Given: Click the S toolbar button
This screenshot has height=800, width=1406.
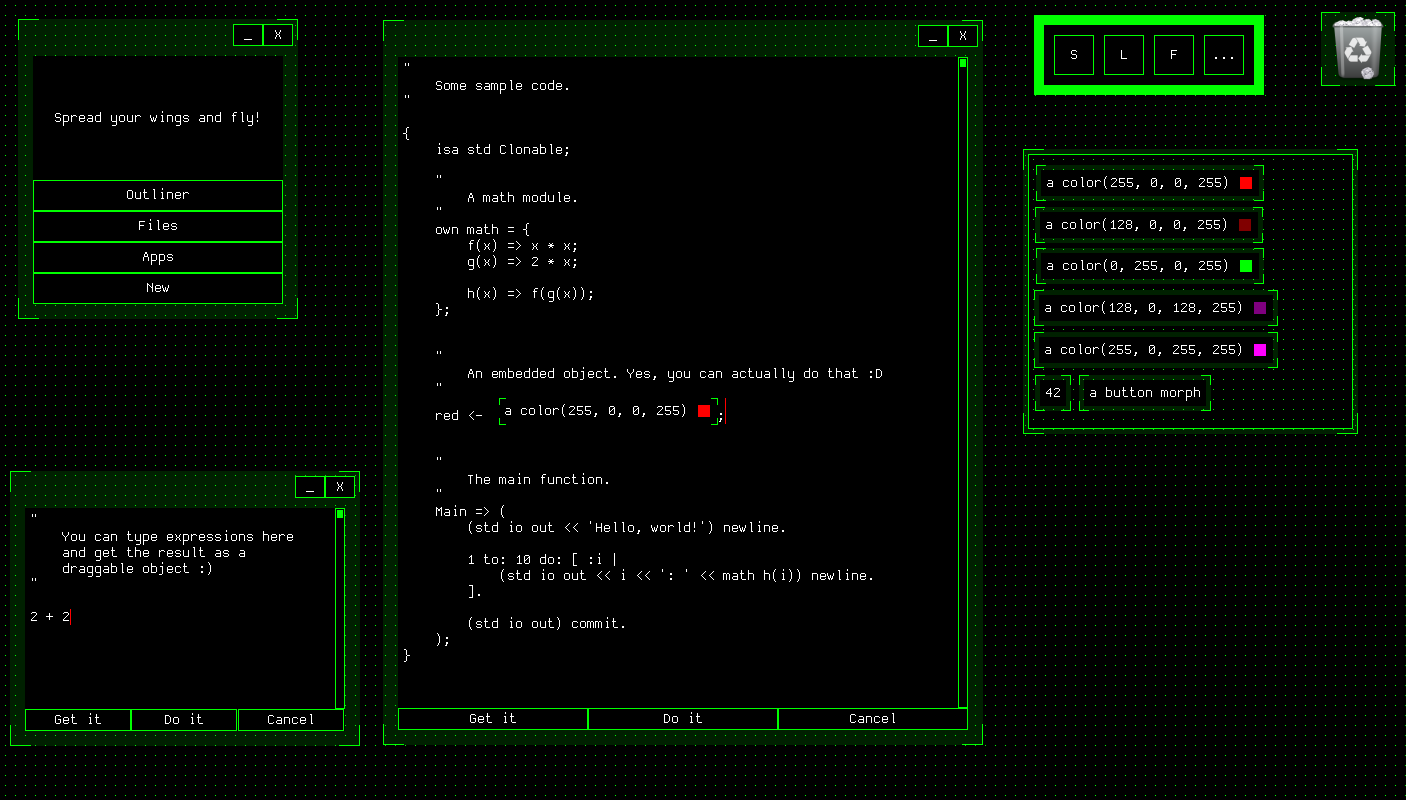Looking at the screenshot, I should tap(1074, 55).
